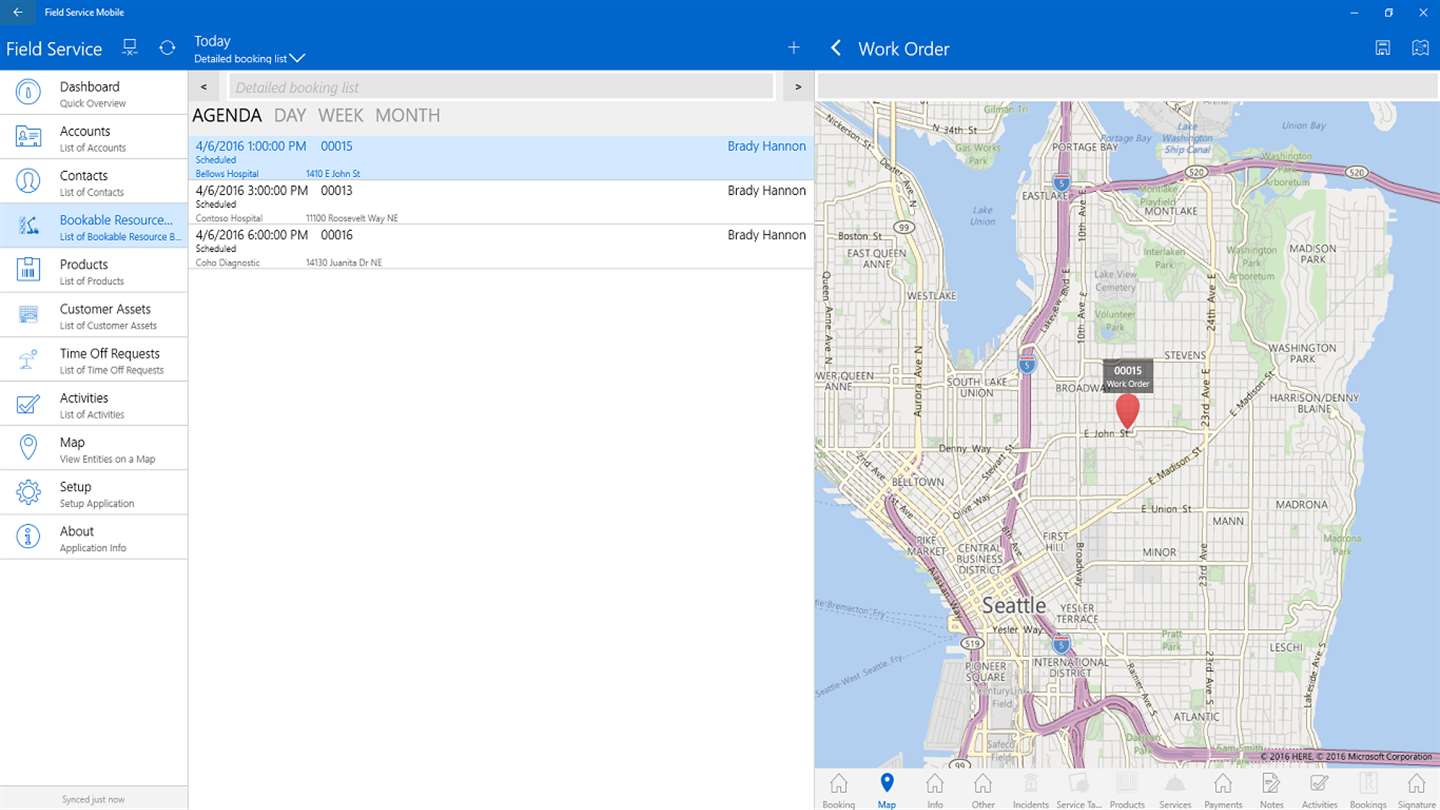Open the Service Tasks tab in the work order
This screenshot has height=810, width=1440.
pyautogui.click(x=1079, y=790)
